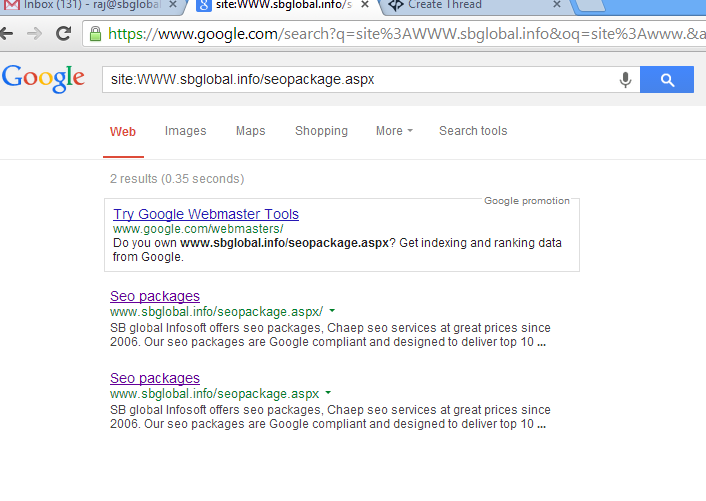Click the Create Thread tab favicon
The width and height of the screenshot is (706, 501).
pyautogui.click(x=396, y=5)
